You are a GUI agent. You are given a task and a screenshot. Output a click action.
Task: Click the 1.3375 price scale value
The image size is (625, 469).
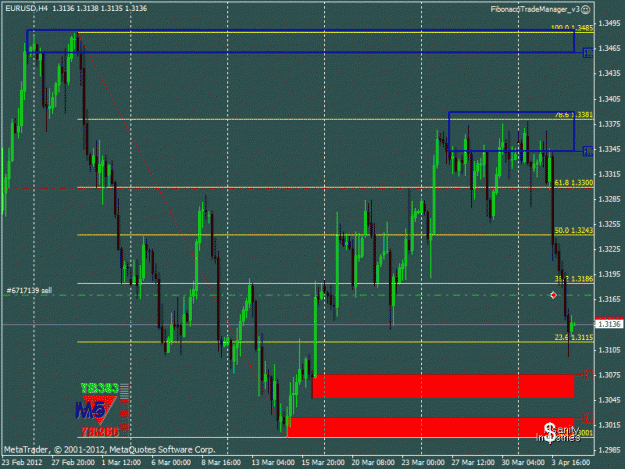[x=609, y=124]
